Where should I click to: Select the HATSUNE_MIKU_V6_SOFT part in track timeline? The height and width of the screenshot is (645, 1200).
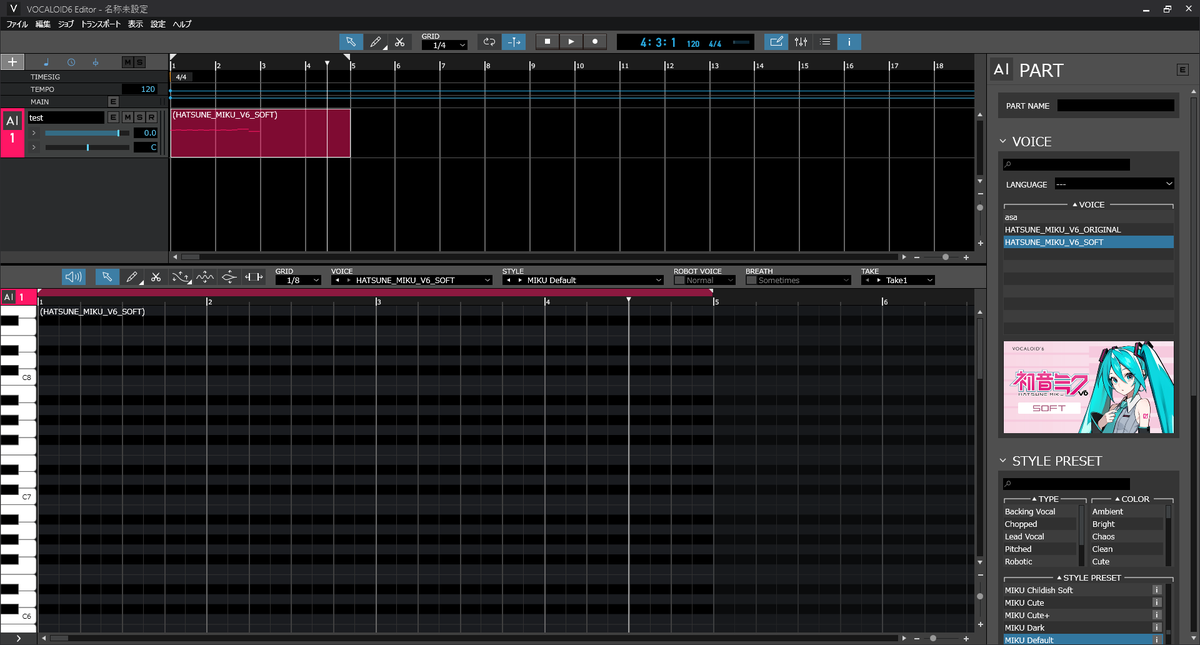coord(260,133)
